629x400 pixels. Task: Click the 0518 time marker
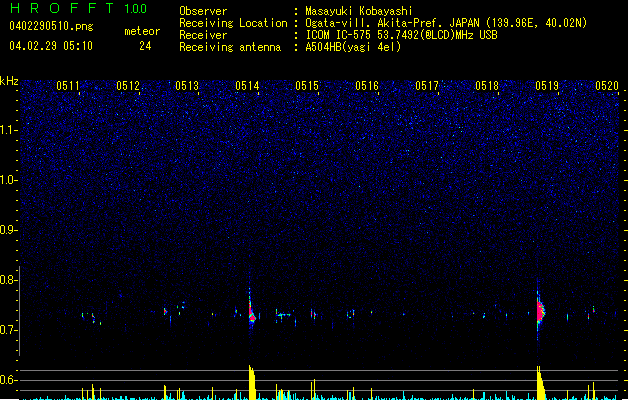click(x=487, y=86)
